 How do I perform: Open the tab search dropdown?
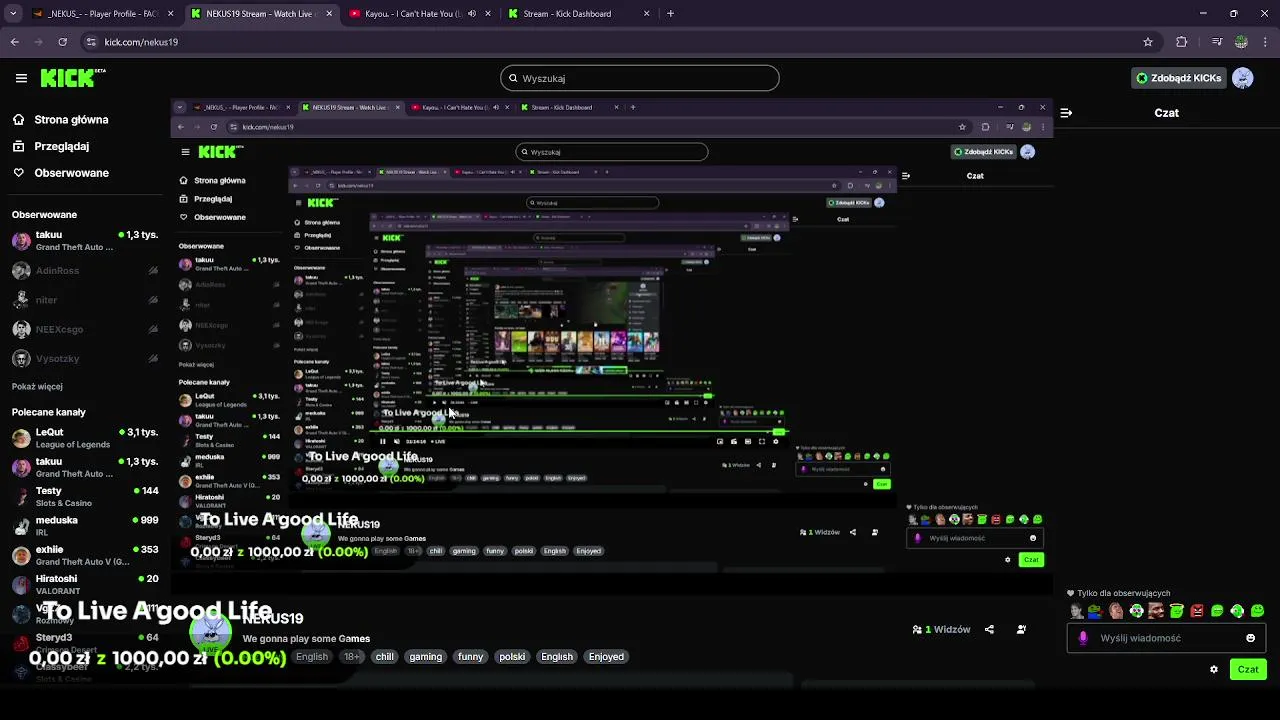click(13, 14)
